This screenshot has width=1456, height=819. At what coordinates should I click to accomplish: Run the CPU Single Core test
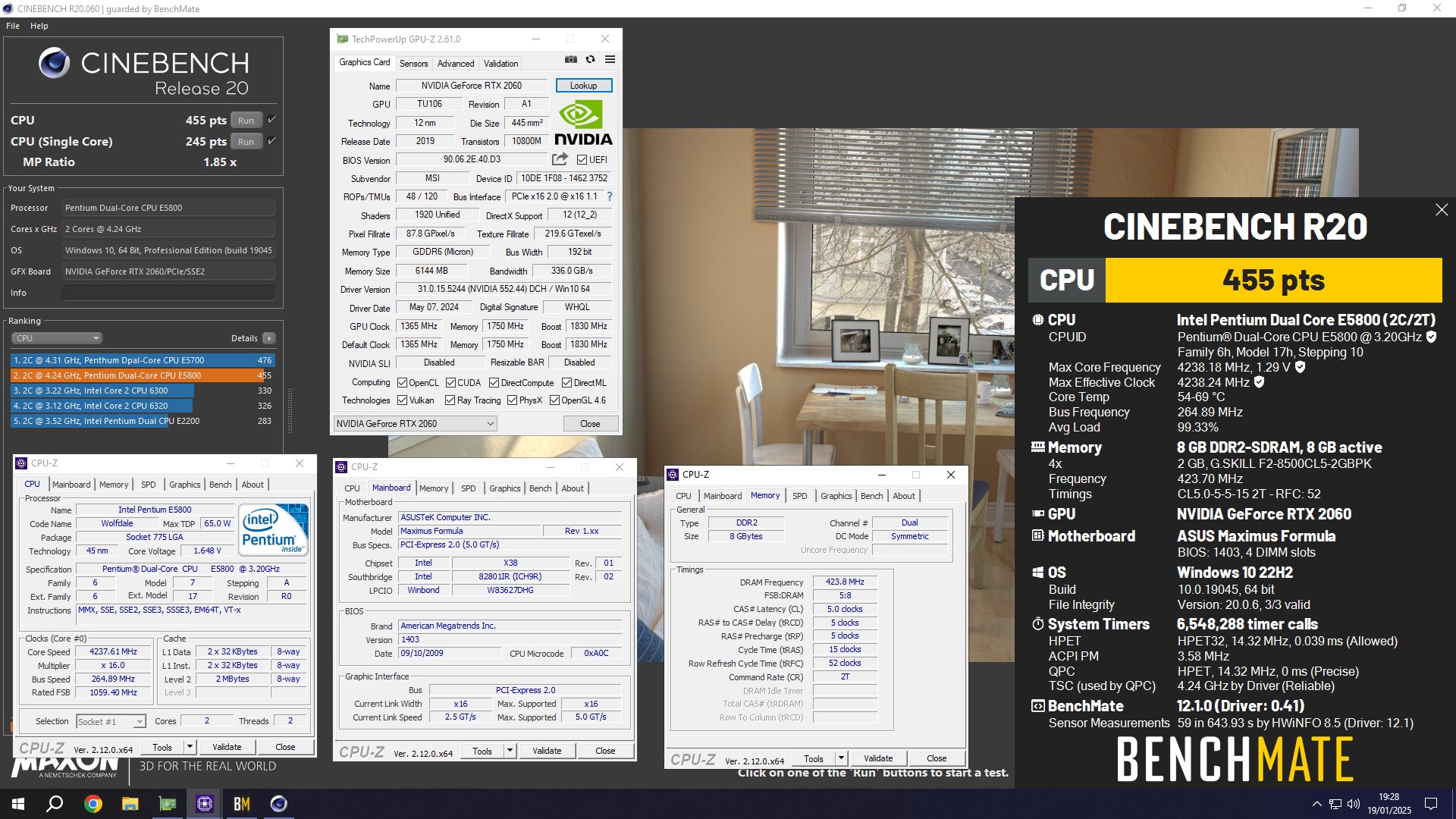click(x=246, y=141)
